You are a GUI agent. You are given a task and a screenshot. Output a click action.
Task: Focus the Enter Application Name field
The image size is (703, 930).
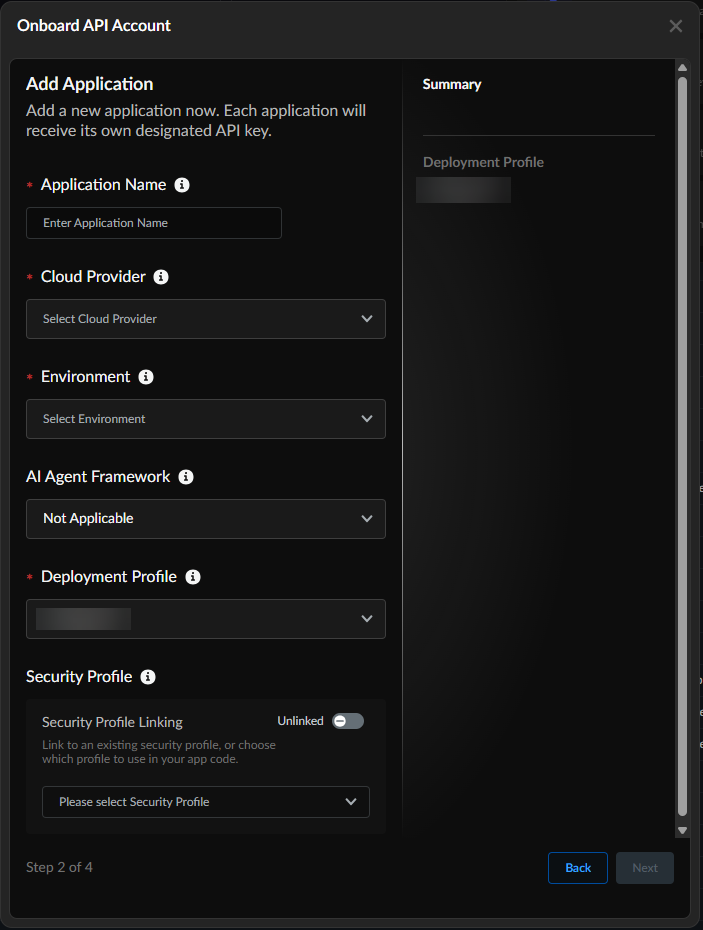click(154, 223)
